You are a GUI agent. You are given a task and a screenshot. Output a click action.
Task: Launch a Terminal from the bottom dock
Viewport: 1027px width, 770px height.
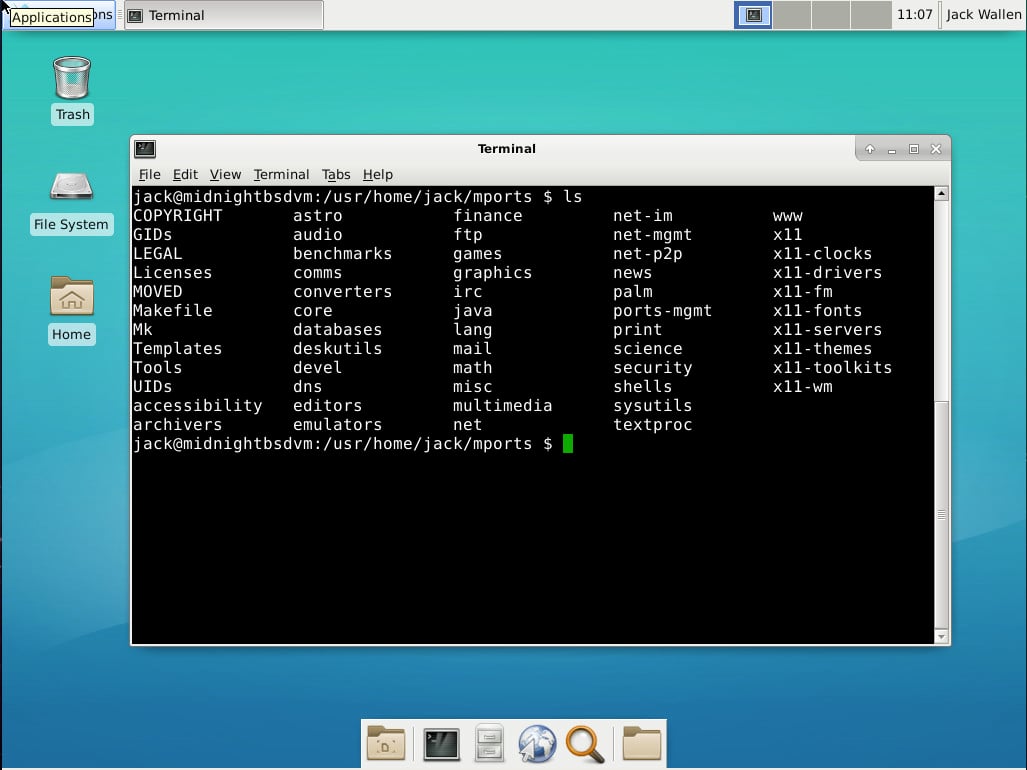coord(441,744)
